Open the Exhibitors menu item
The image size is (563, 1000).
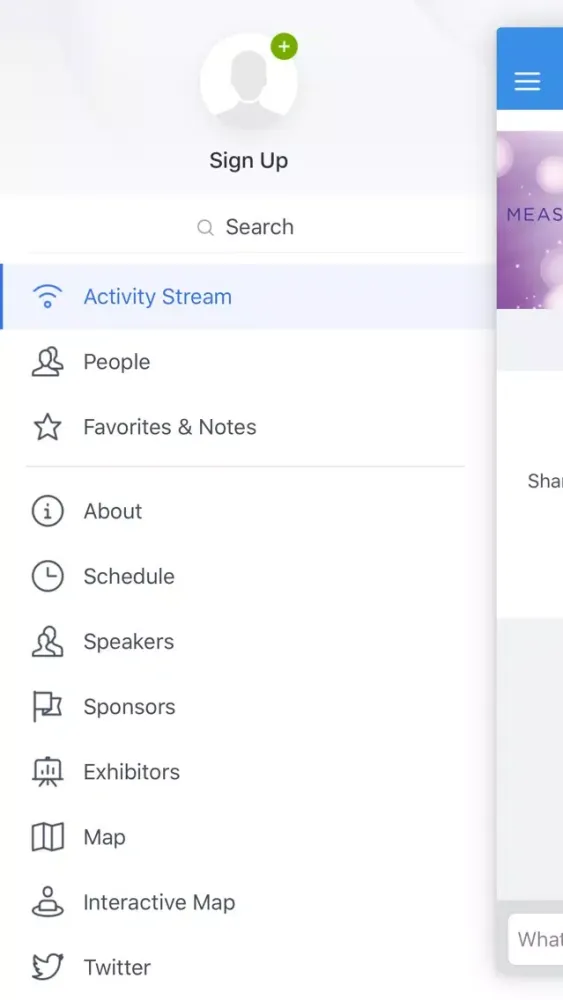[248, 772]
